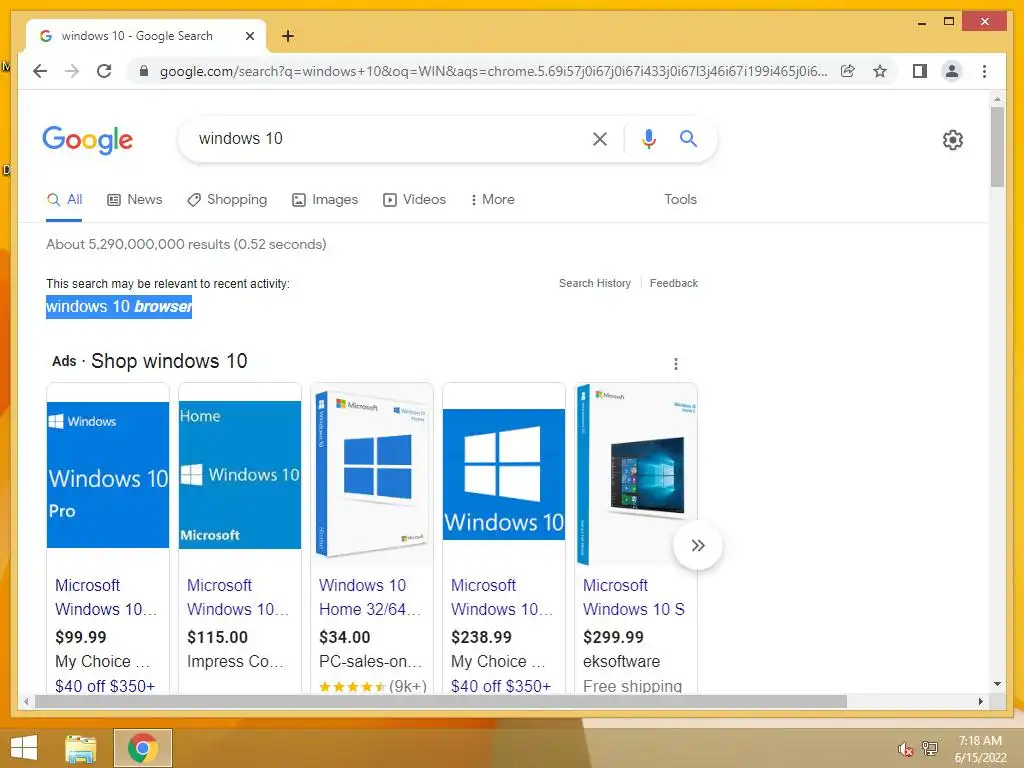
Task: Select the URL in the address bar
Action: tap(493, 71)
